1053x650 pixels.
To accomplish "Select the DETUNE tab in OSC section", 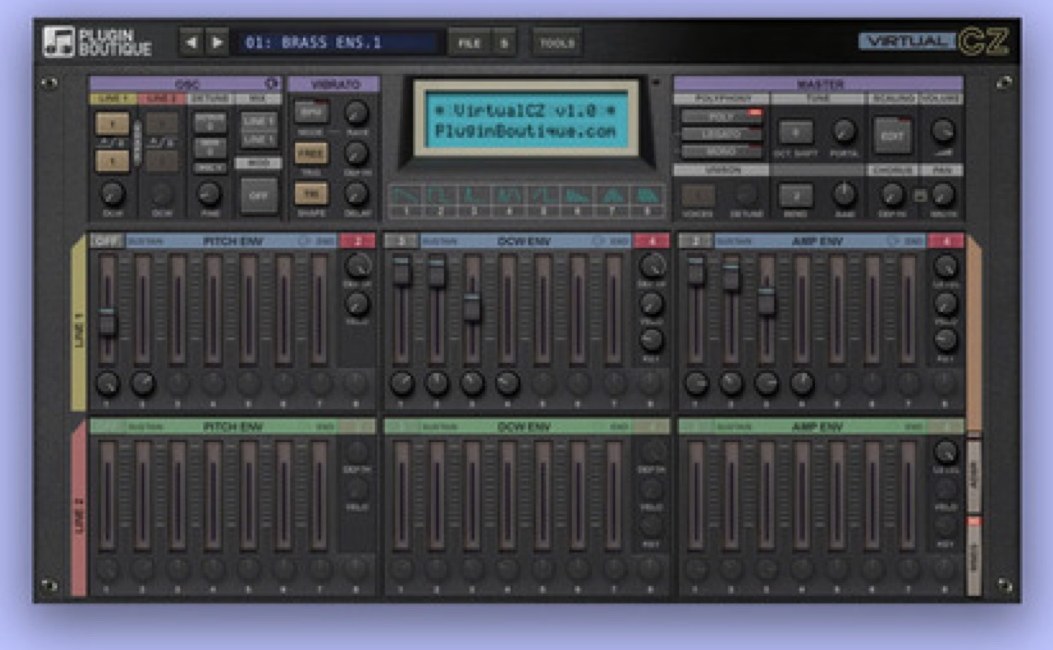I will tap(211, 99).
